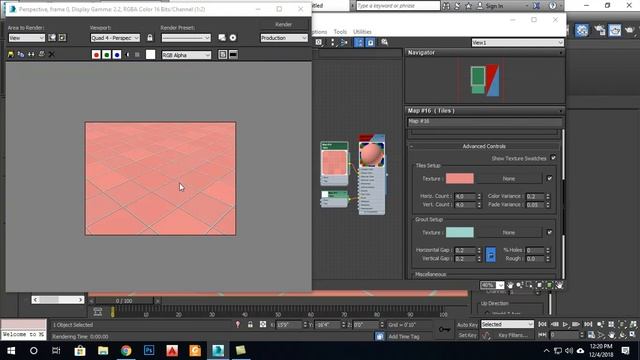Click the Navigator thumbnail preview
The image size is (640, 360).
pyautogui.click(x=485, y=80)
